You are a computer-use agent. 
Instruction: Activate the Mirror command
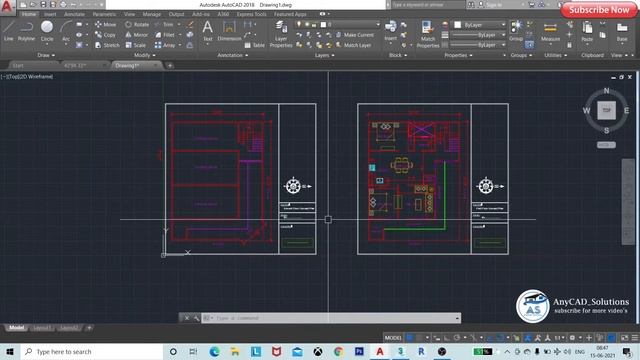coord(136,35)
